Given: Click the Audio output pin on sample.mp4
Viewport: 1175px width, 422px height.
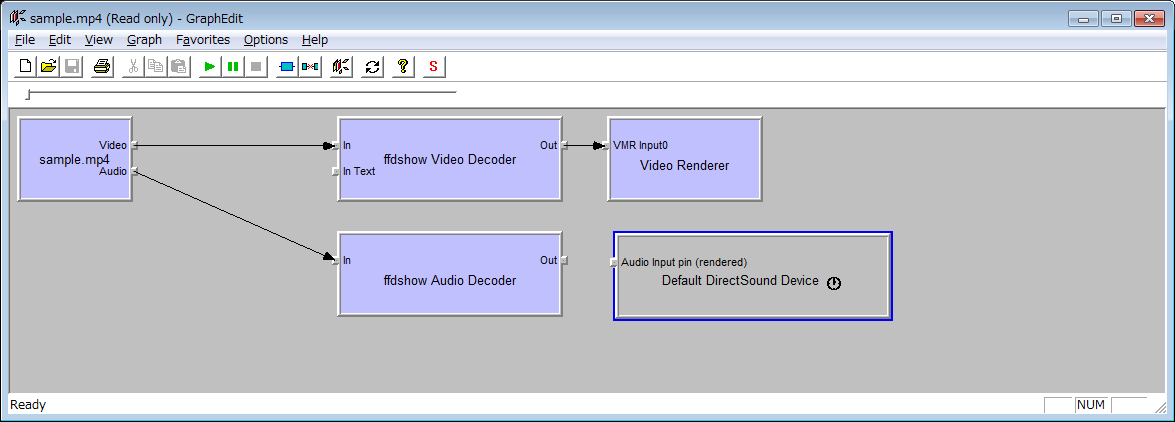Looking at the screenshot, I should pyautogui.click(x=133, y=172).
